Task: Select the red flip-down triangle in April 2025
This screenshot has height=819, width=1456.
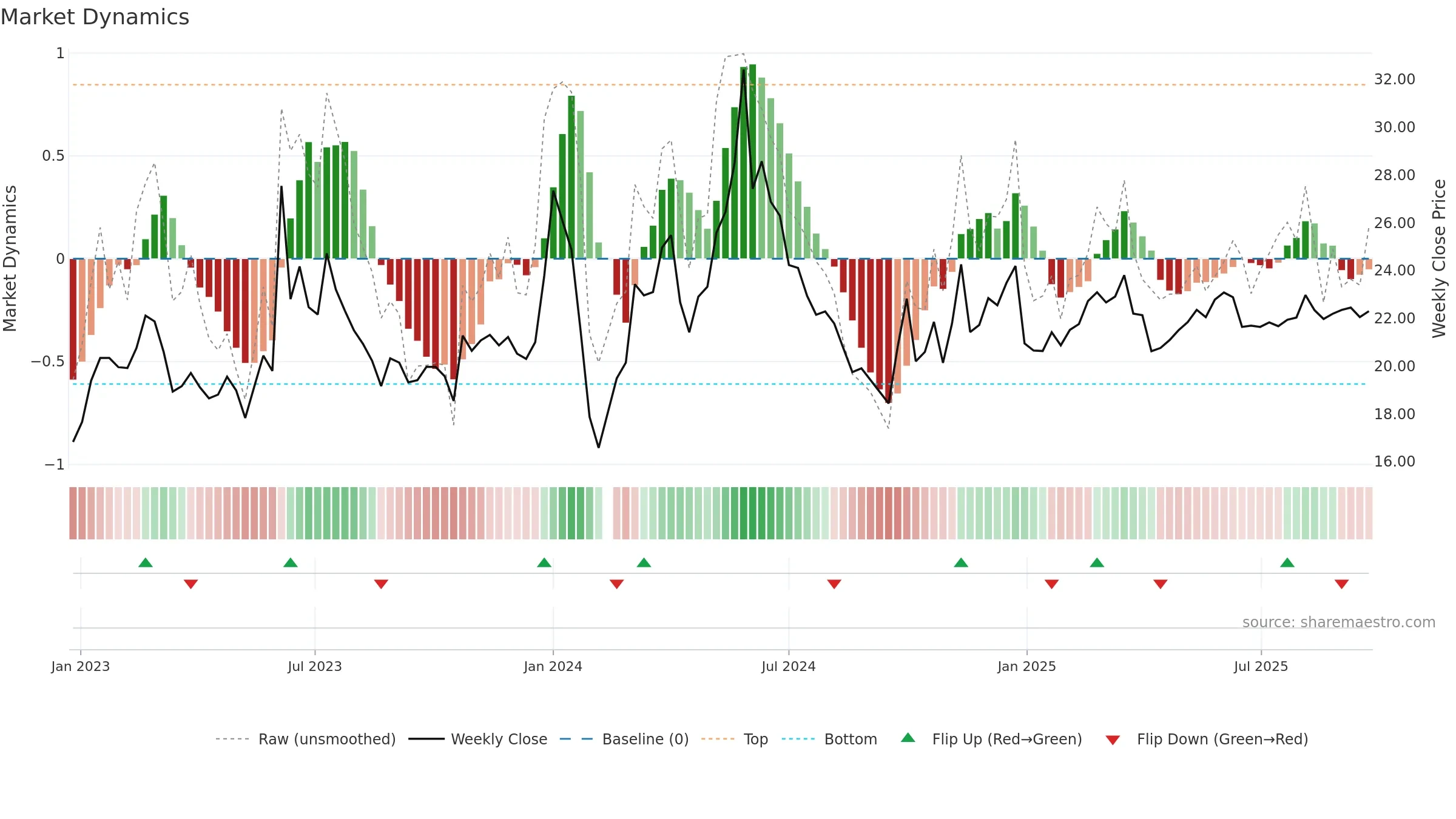Action: point(1161,584)
